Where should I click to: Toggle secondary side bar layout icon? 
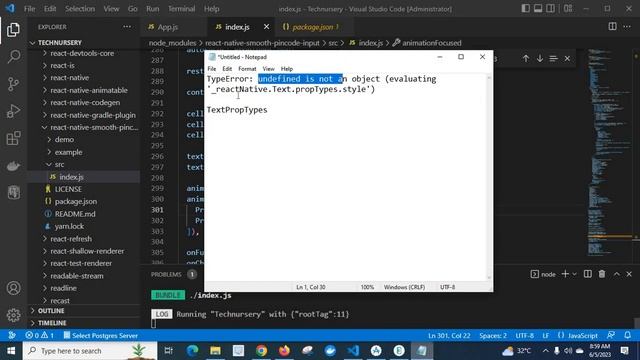tap(551, 9)
